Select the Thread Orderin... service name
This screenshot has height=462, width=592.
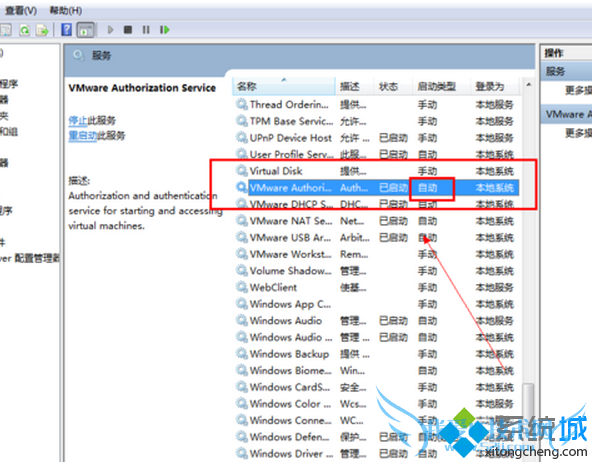tap(290, 104)
